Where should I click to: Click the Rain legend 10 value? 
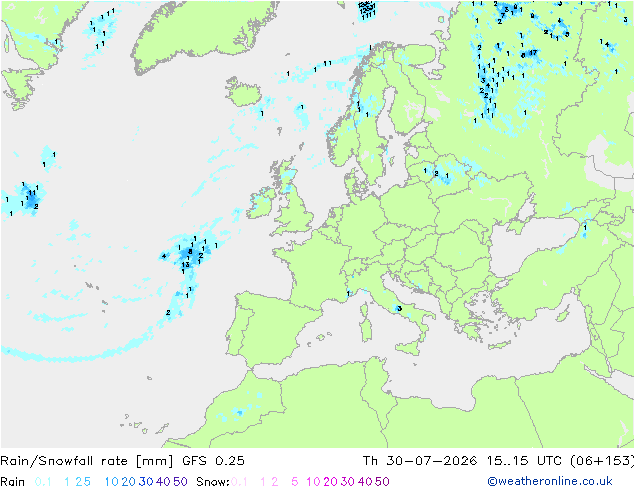pos(112,482)
